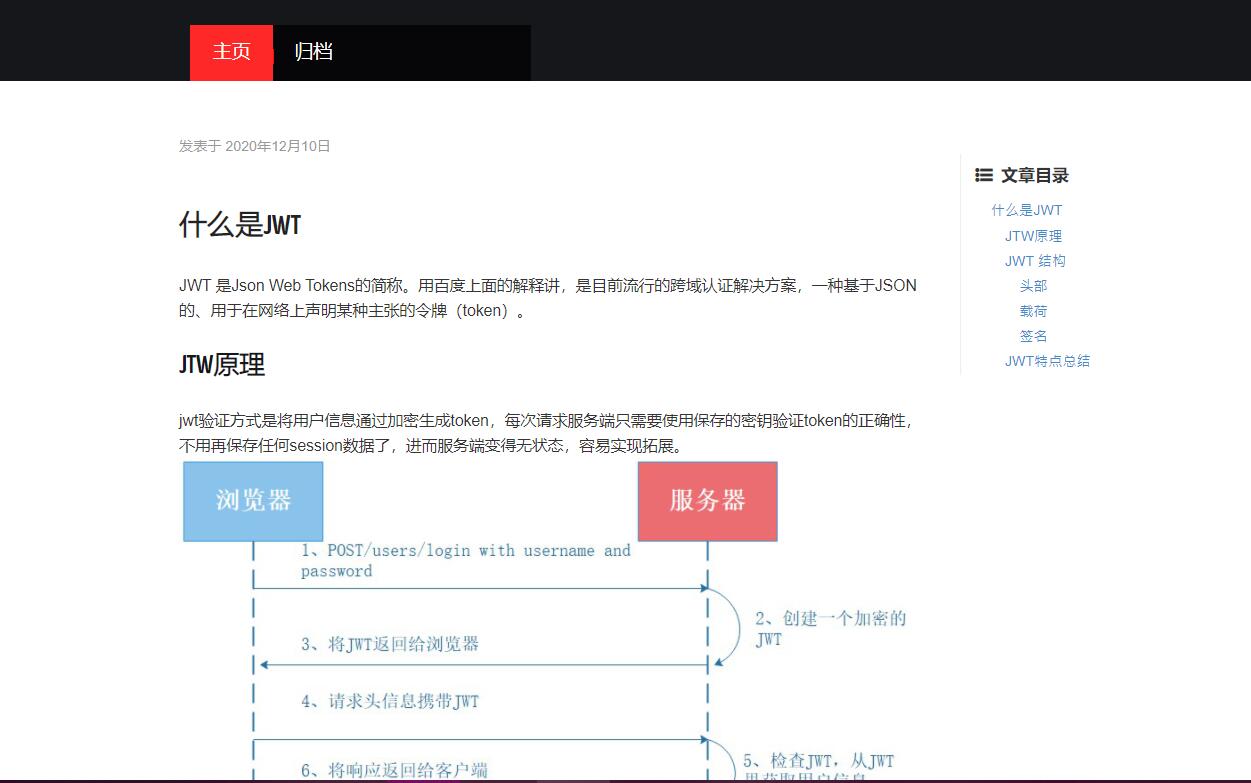This screenshot has height=783, width=1251.
Task: Click the red 服务器 box in the diagram
Action: (707, 501)
